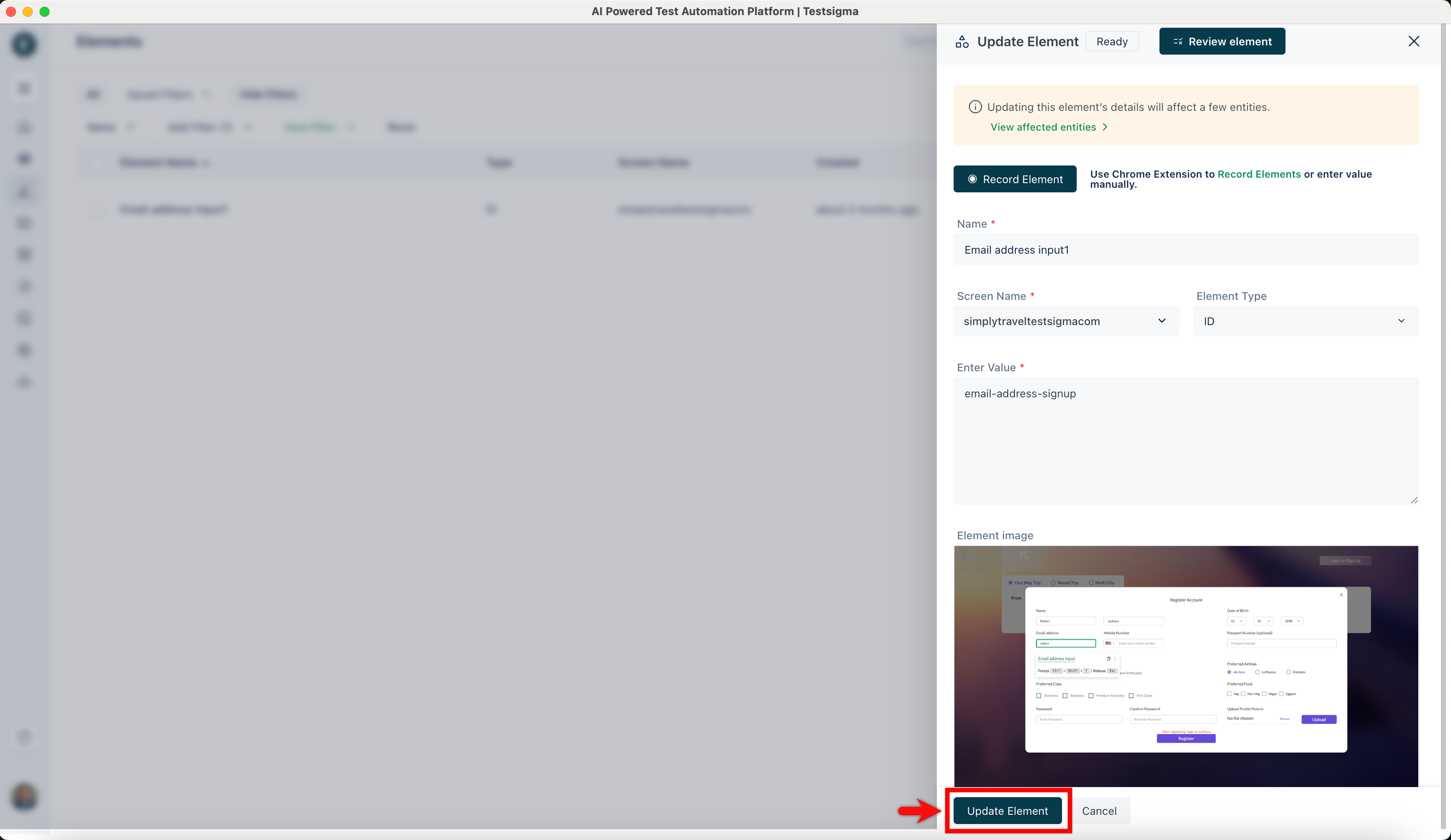Click the Ready status badge
Image resolution: width=1451 pixels, height=840 pixels.
click(1111, 42)
